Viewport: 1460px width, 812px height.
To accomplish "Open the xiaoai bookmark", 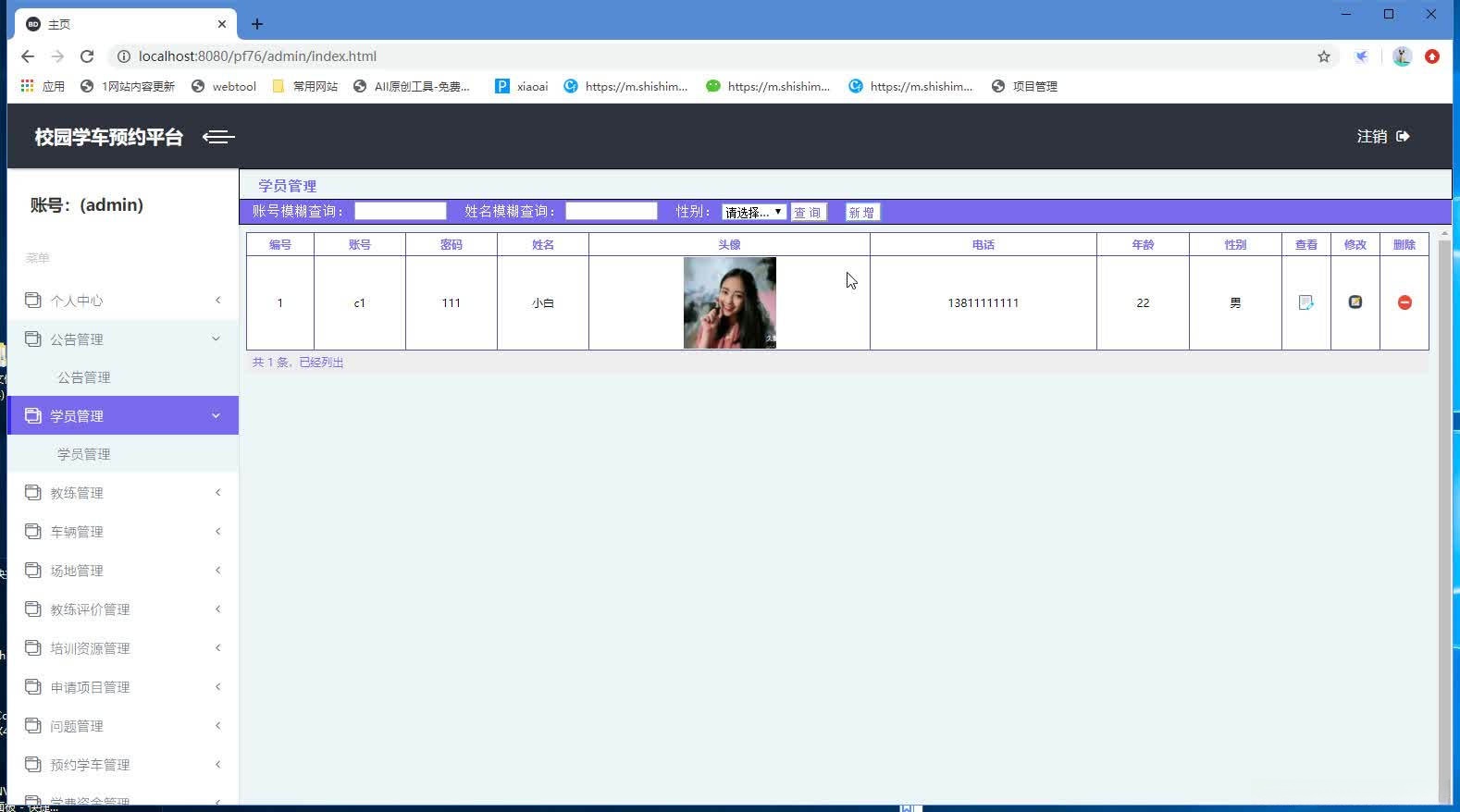I will coord(522,86).
